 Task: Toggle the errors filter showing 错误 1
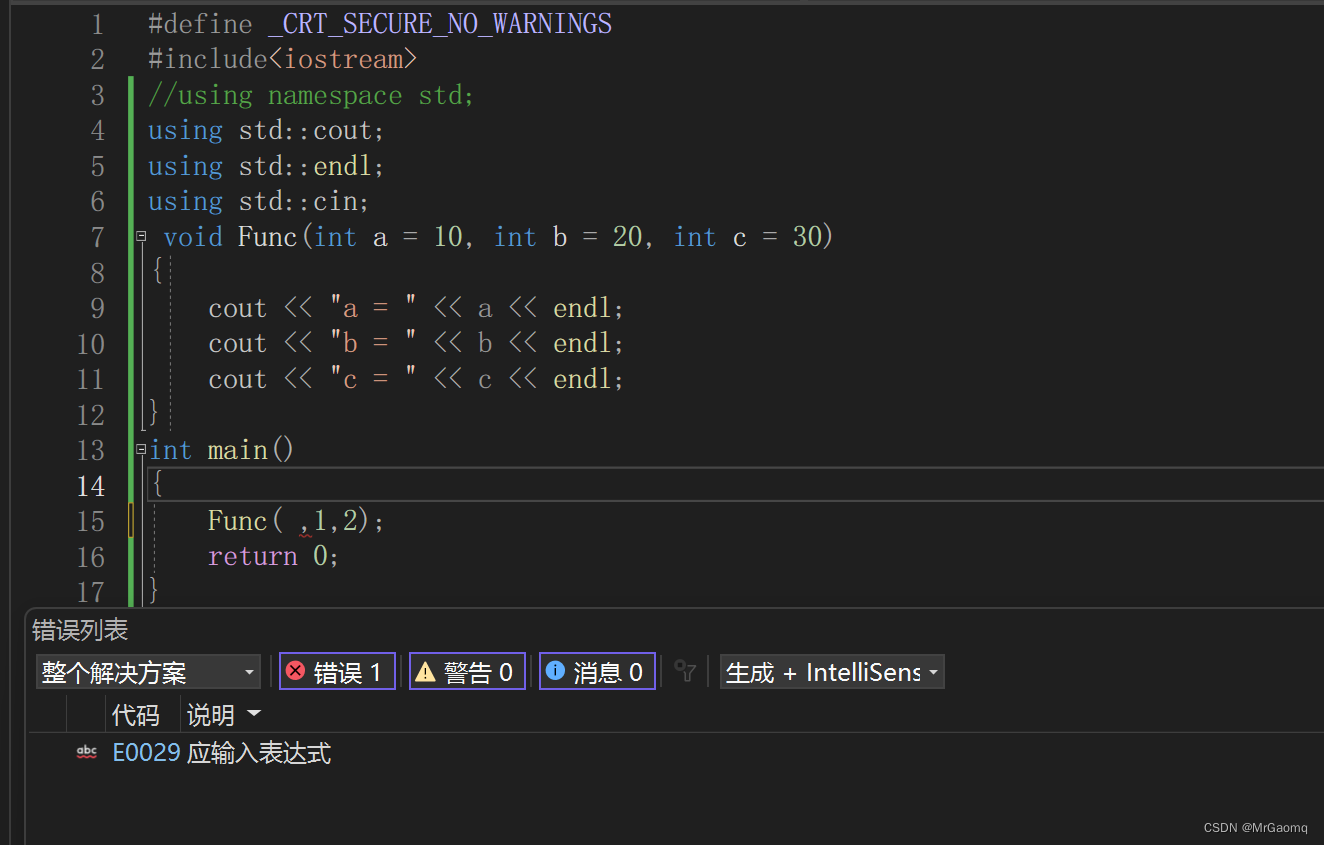tap(337, 672)
